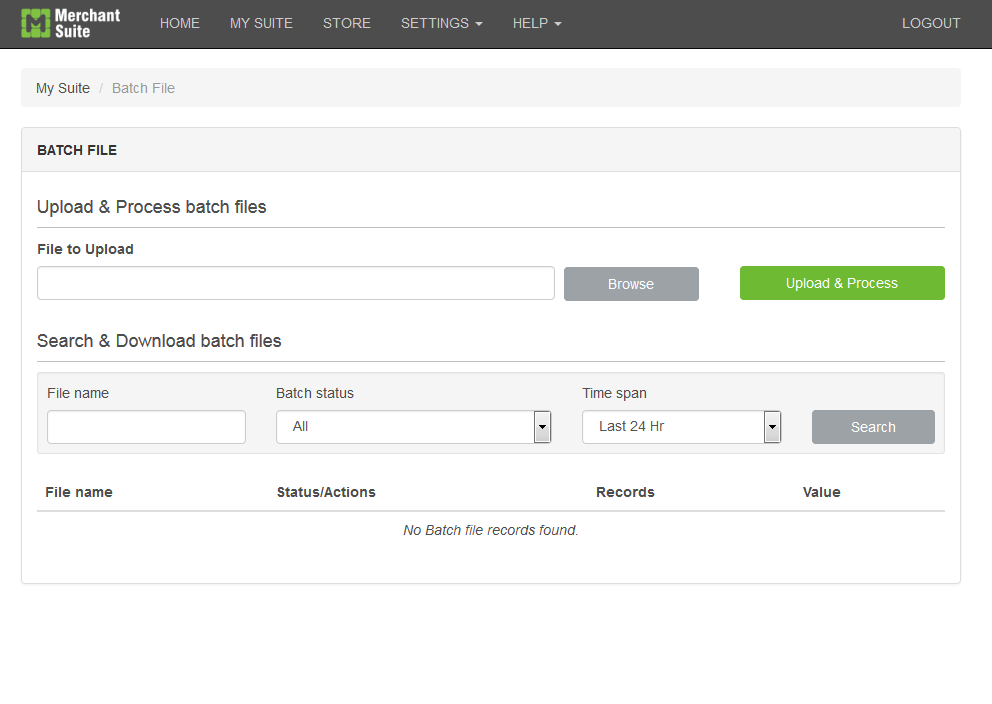Click the LOGOUT link
Image resolution: width=992 pixels, height=704 pixels.
pos(931,23)
